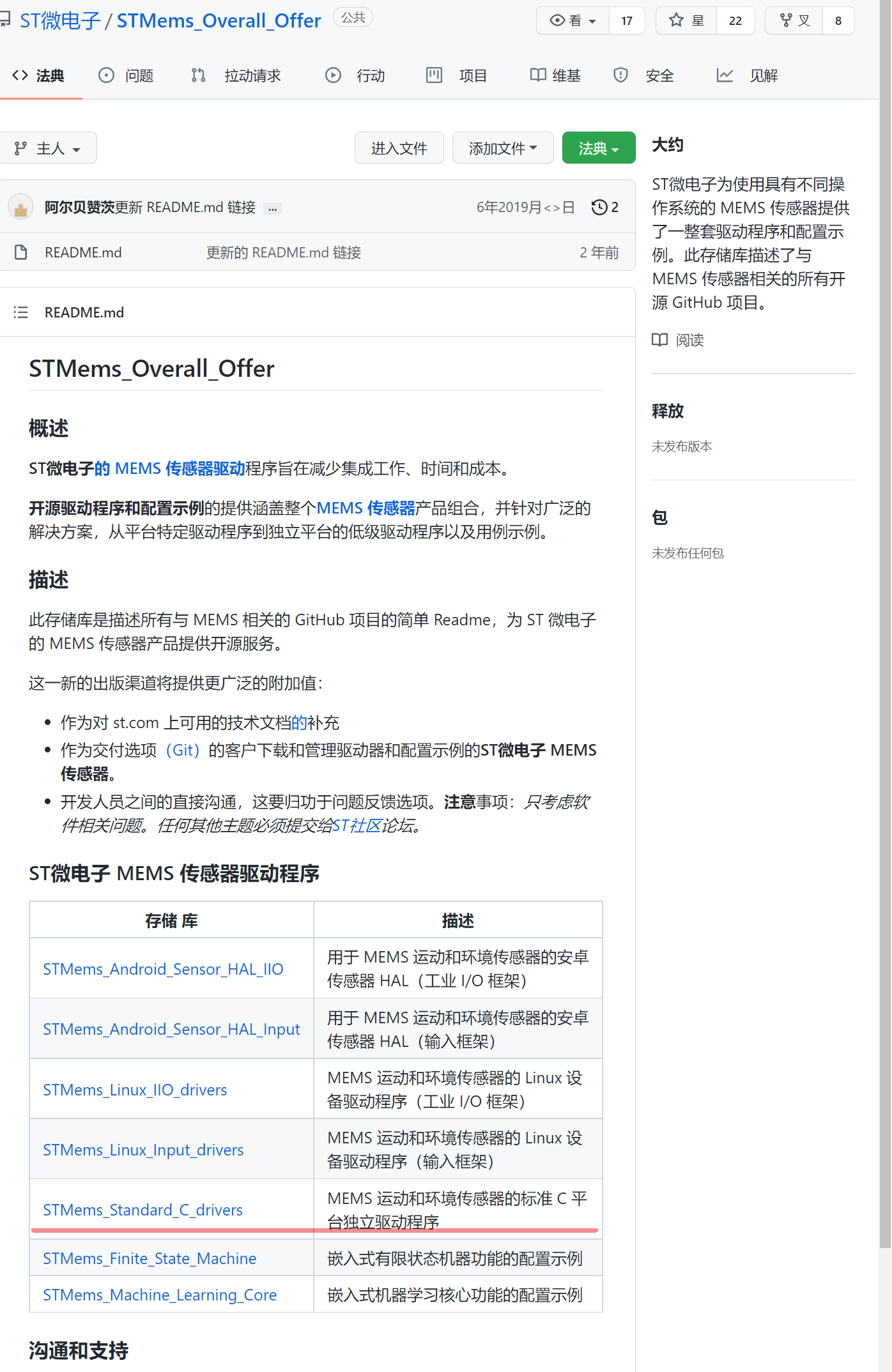Screen dimensions: 892x1372
Task: Fork the repository with 叉 button
Action: click(x=794, y=20)
